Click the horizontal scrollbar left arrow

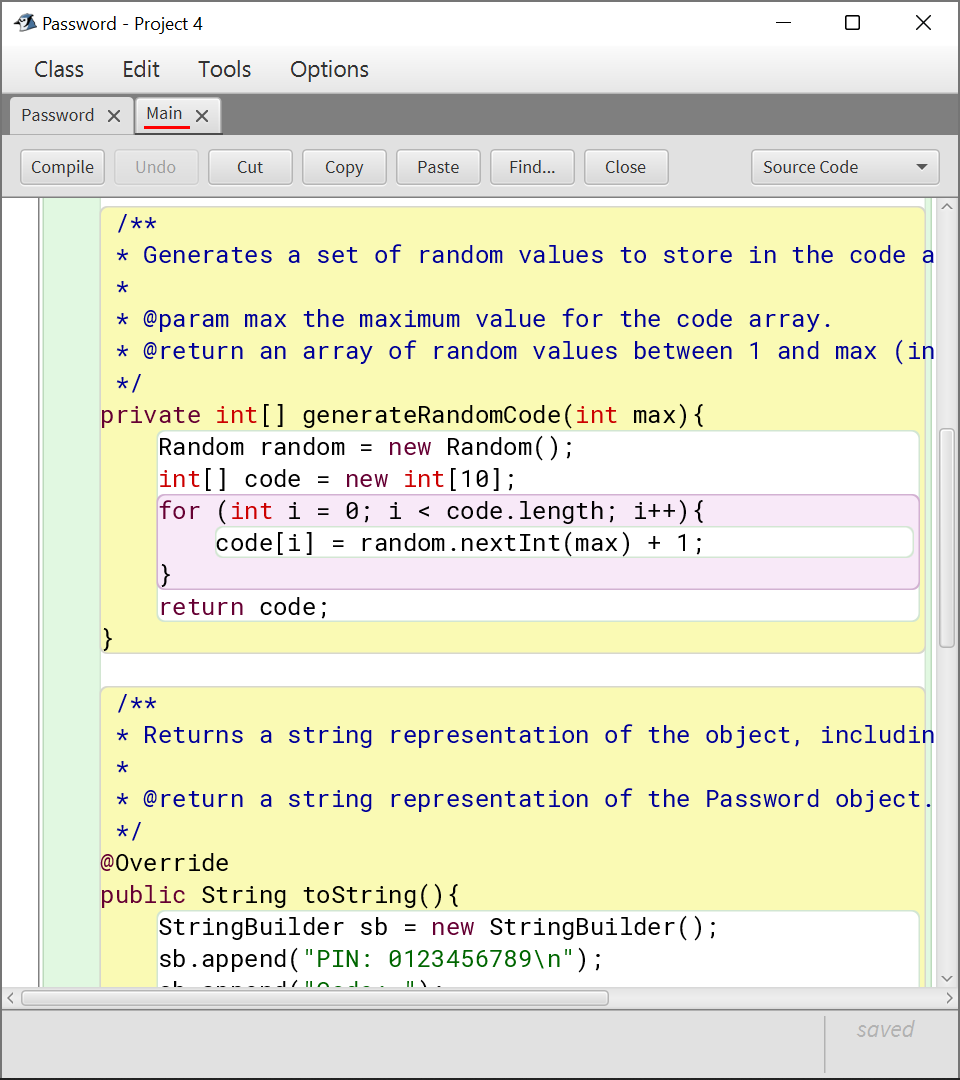click(x=10, y=997)
